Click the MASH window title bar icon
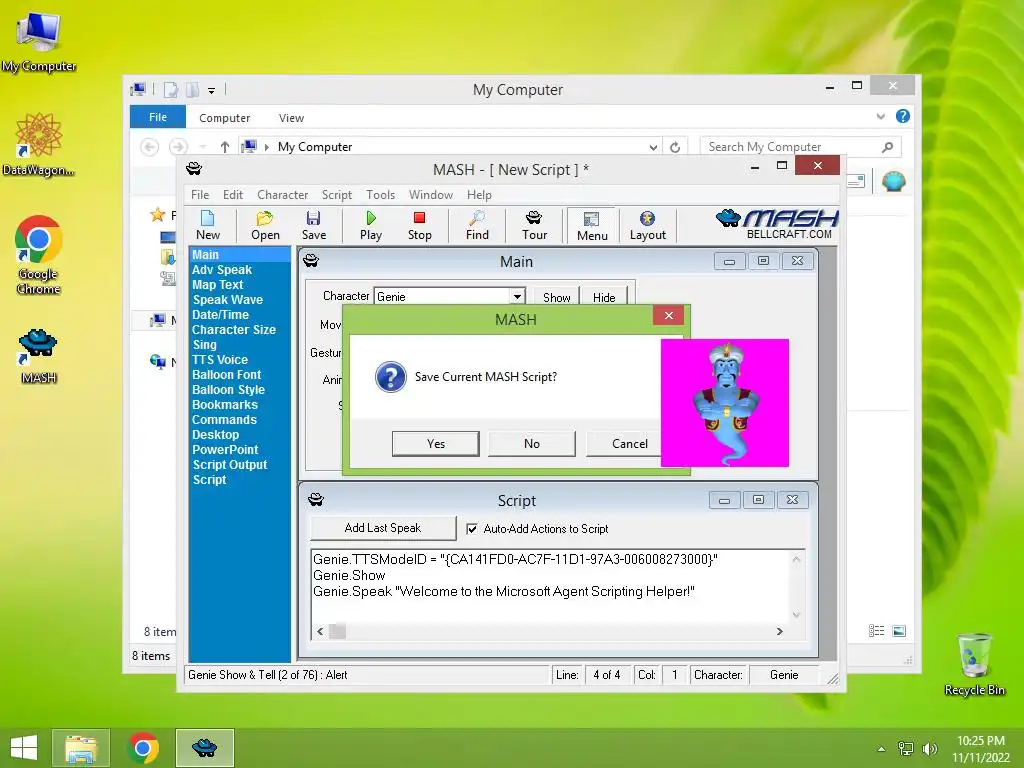 point(194,168)
